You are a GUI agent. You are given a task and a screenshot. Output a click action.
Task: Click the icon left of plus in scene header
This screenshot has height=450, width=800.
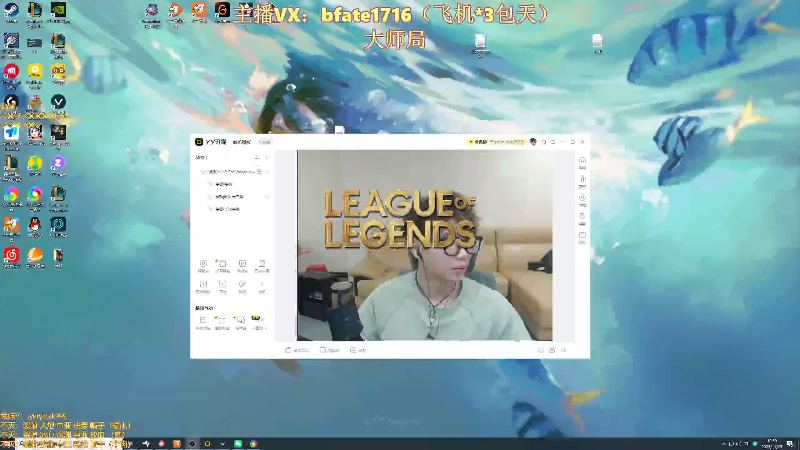tap(257, 158)
